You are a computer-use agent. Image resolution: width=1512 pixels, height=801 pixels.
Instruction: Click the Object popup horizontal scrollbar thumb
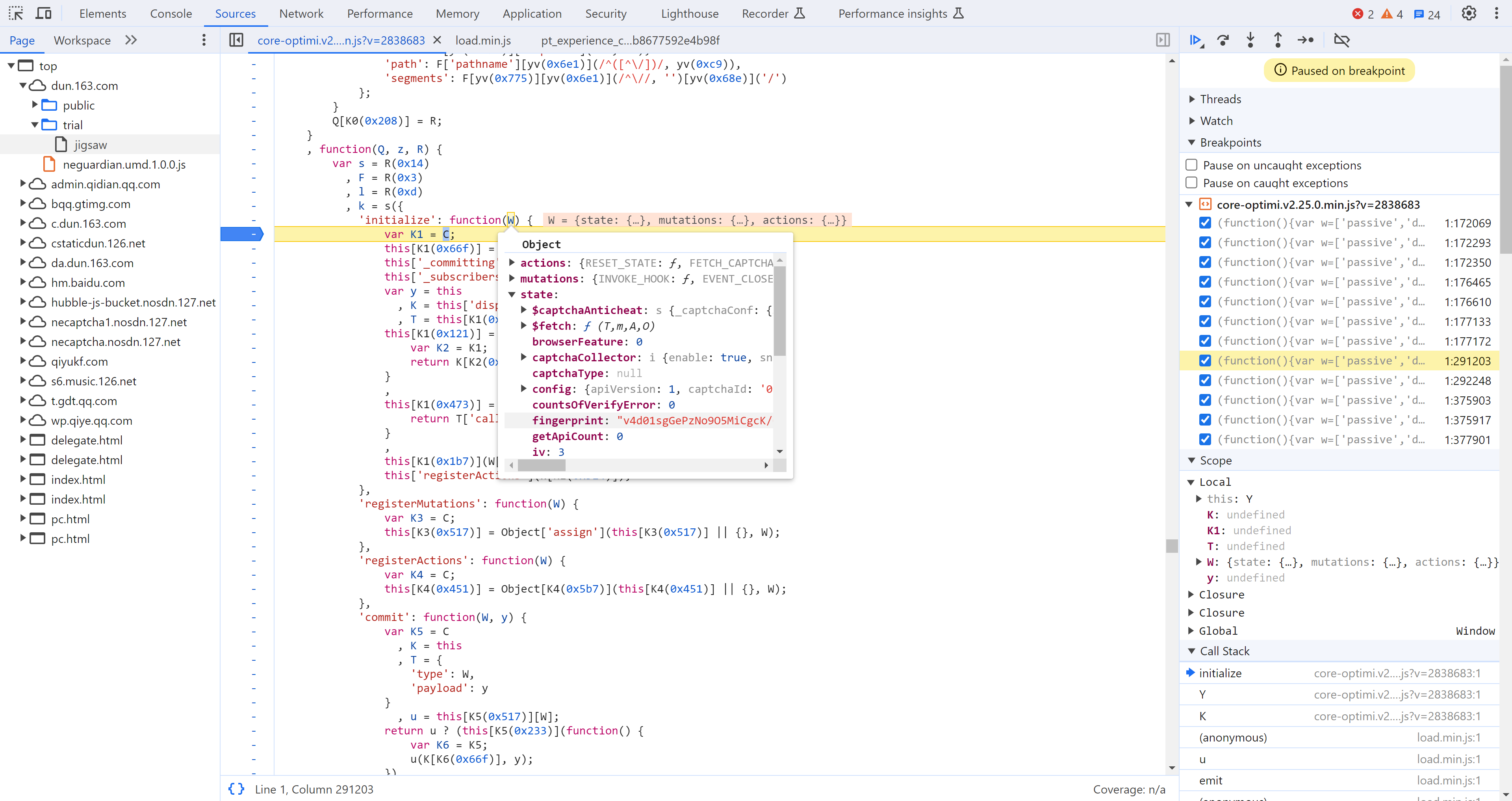click(x=541, y=465)
